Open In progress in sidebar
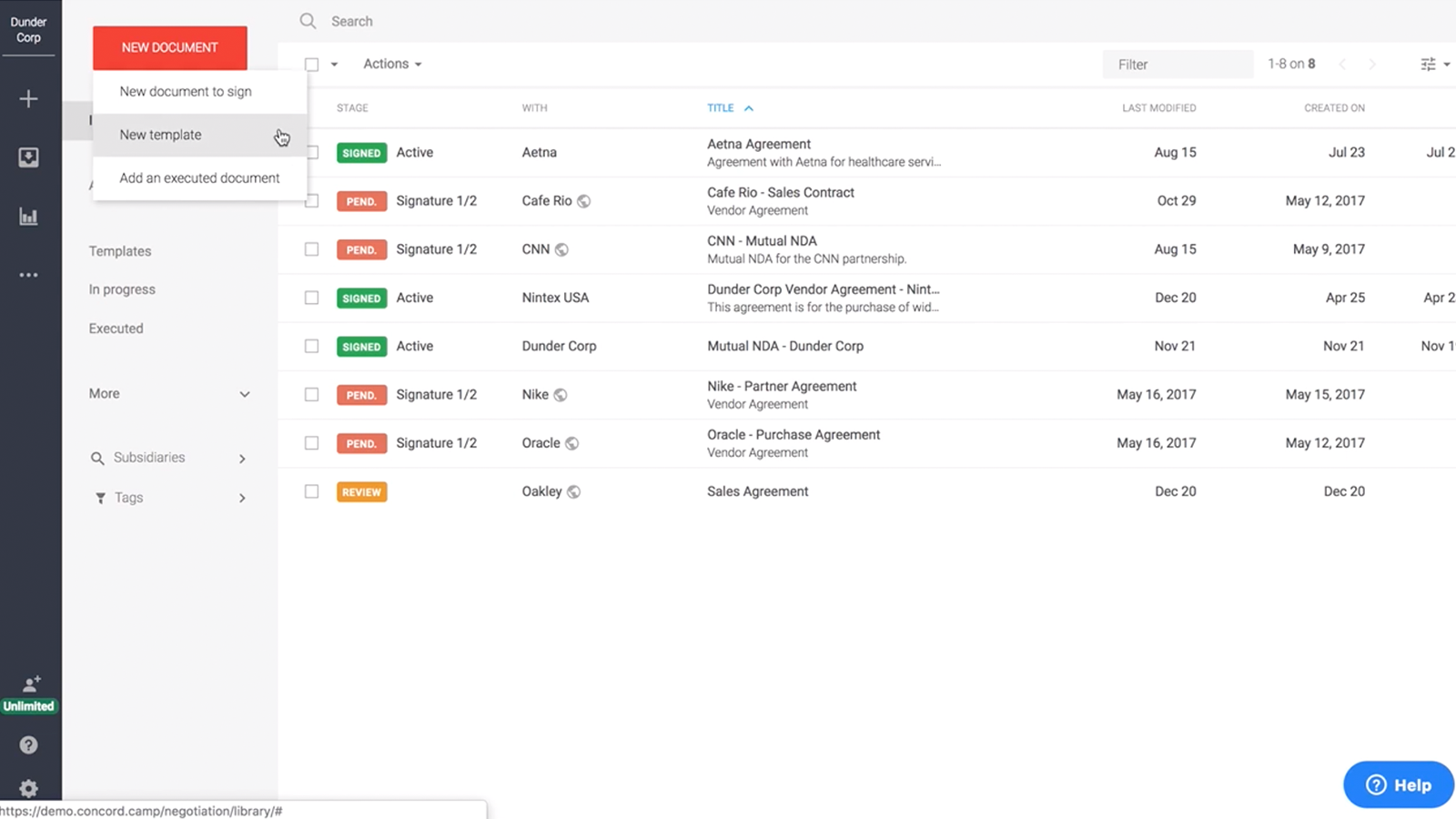Screen dimensions: 1456x819 [x=122, y=289]
